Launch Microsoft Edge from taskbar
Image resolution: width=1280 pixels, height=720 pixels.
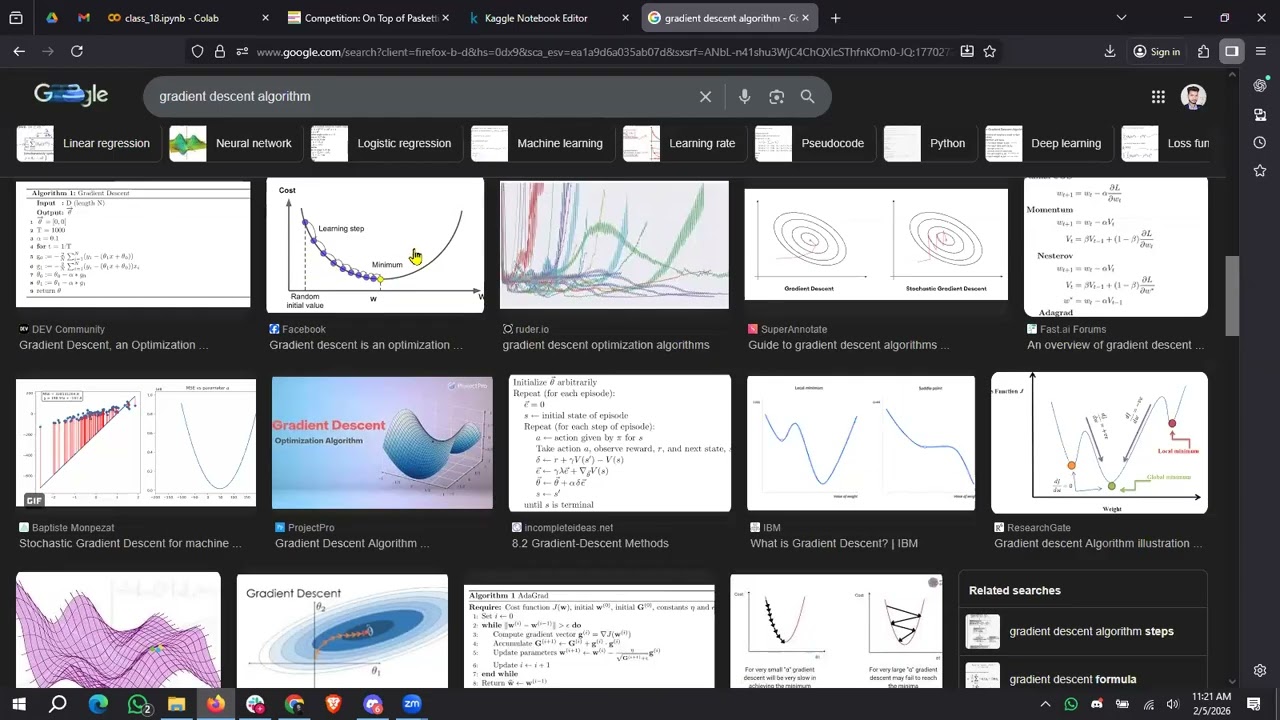97,704
